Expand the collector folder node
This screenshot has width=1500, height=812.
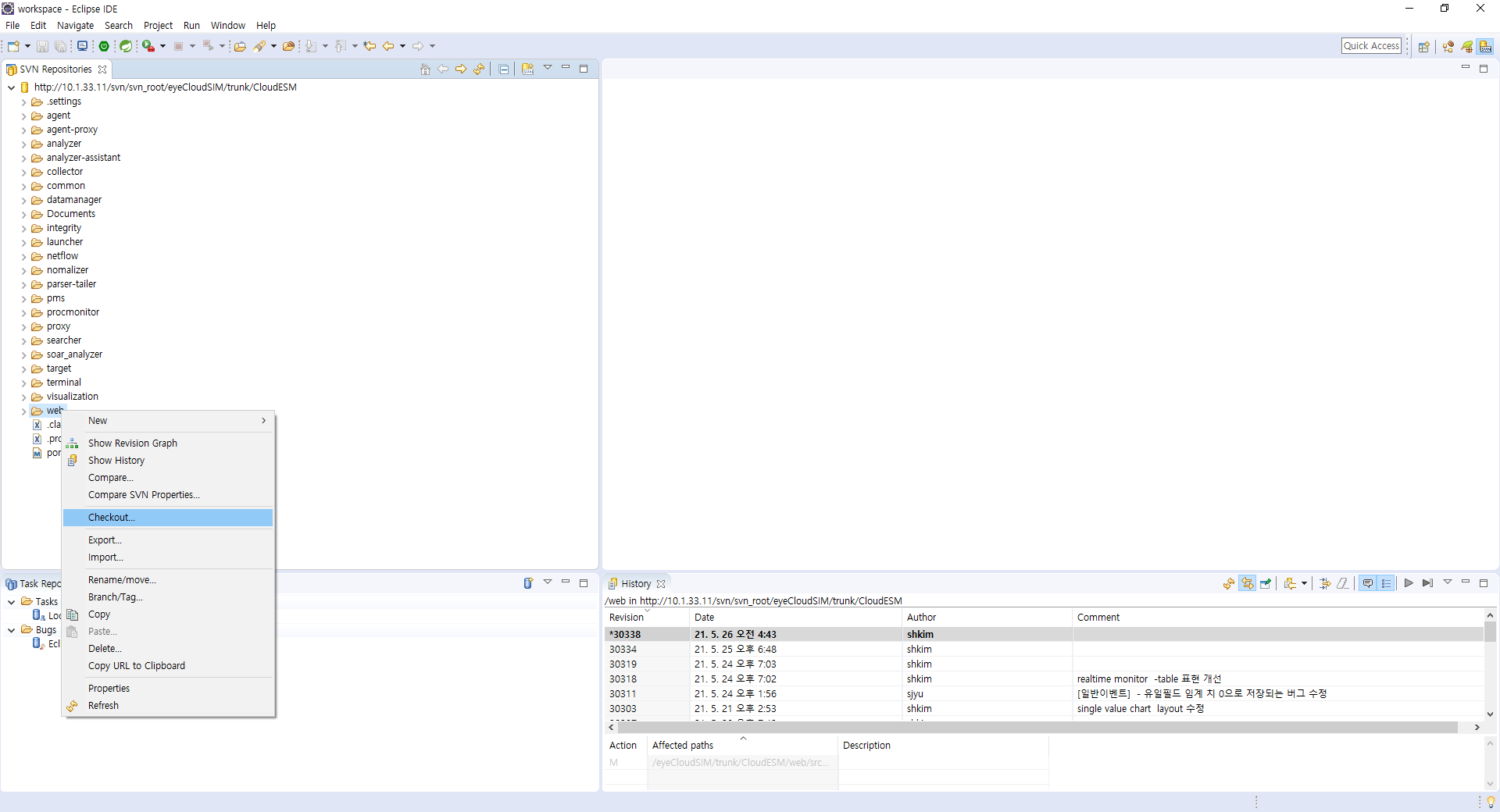click(24, 173)
